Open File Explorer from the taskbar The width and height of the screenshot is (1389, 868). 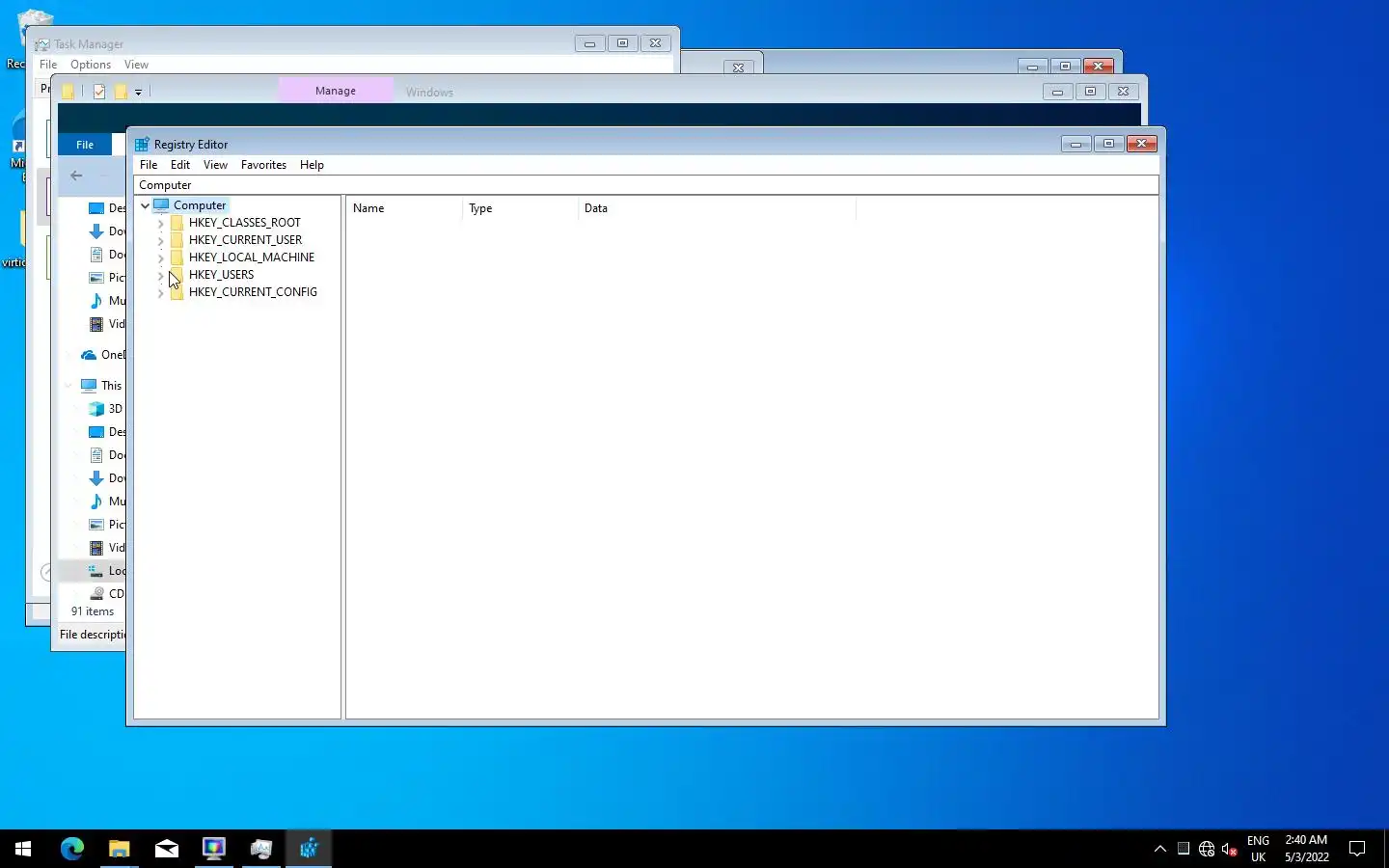point(119,849)
